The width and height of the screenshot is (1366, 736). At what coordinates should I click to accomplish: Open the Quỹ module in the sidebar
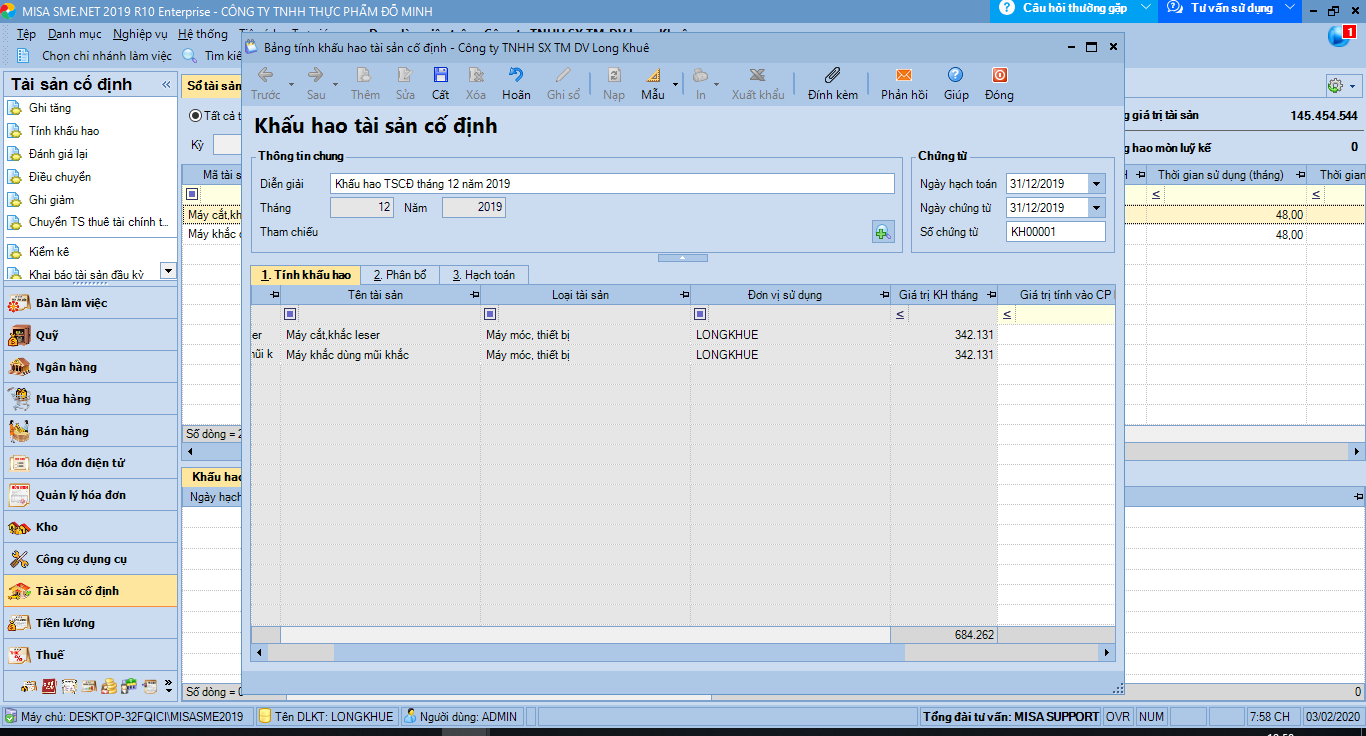click(89, 335)
